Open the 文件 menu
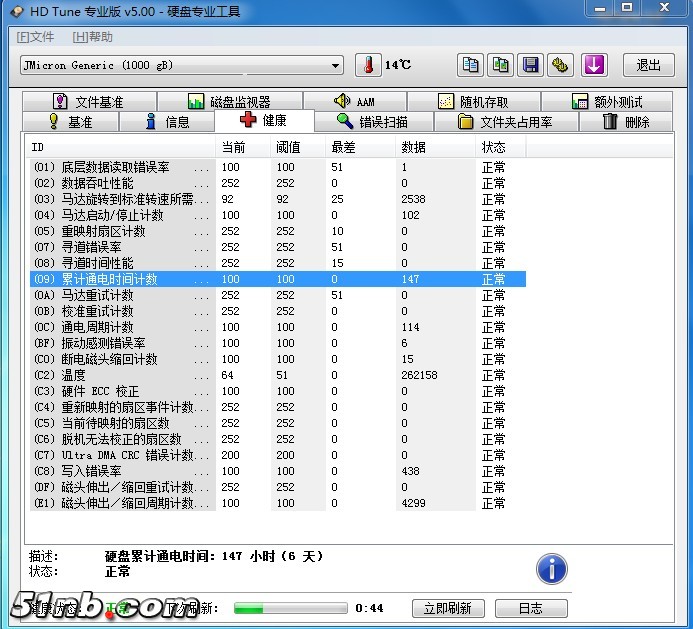693x629 pixels. click(x=36, y=37)
